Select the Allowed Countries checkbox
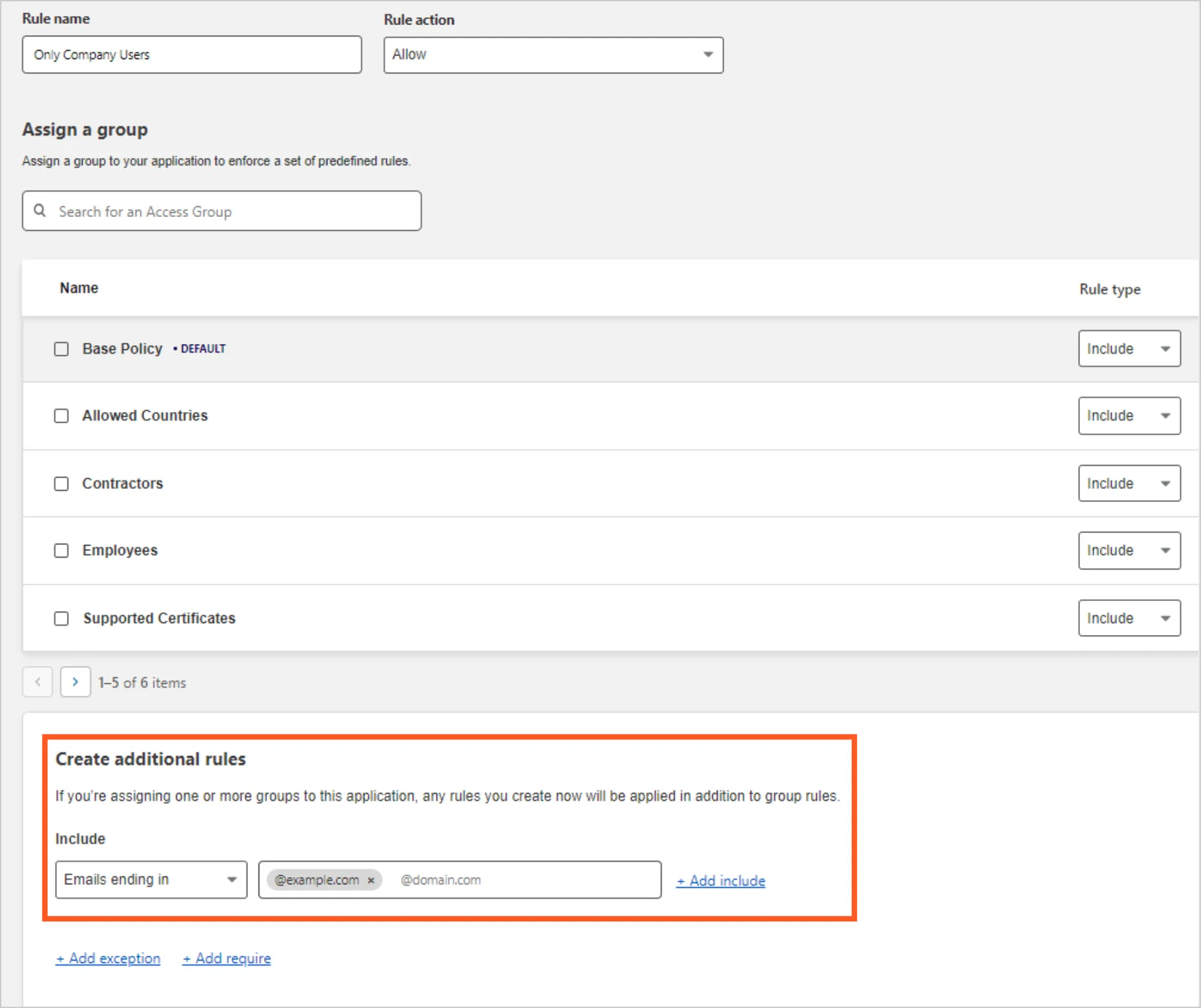1201x1008 pixels. pos(61,416)
